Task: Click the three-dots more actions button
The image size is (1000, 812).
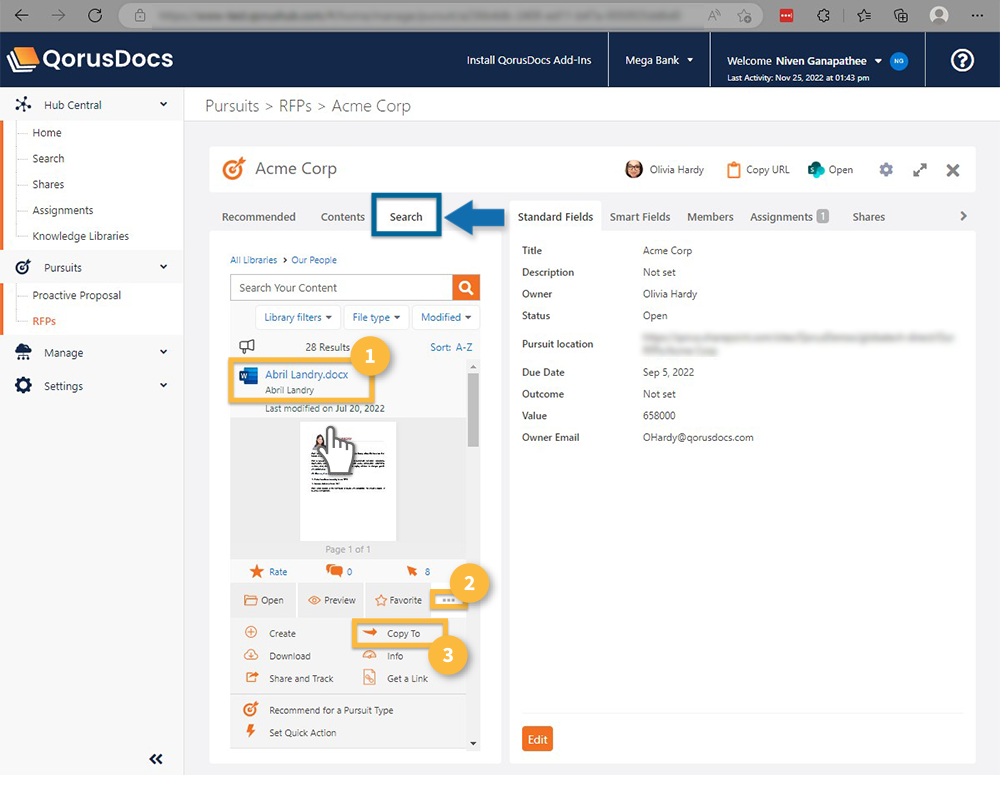Action: click(x=447, y=600)
